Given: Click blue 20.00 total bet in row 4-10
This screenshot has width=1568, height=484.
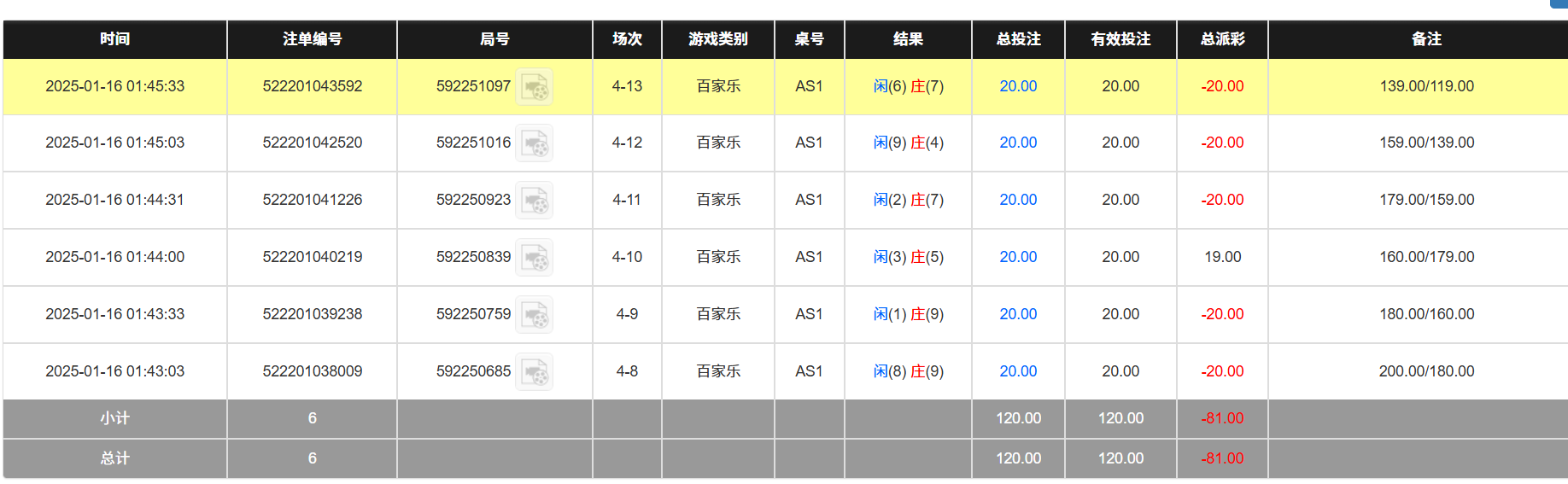Looking at the screenshot, I should [1018, 257].
